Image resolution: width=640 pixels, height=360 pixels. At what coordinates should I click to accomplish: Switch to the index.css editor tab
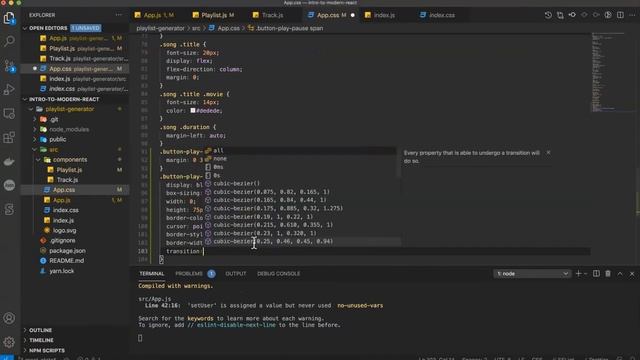click(x=442, y=15)
